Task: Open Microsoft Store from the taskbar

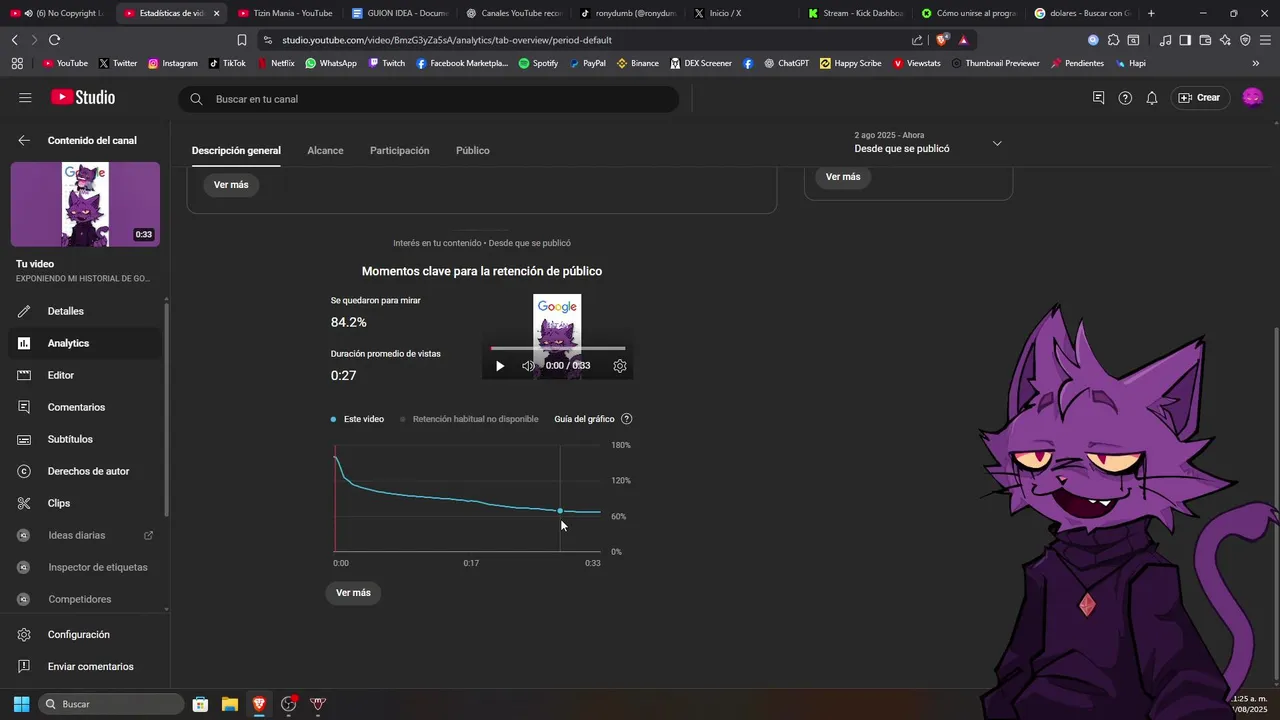Action: pyautogui.click(x=200, y=704)
